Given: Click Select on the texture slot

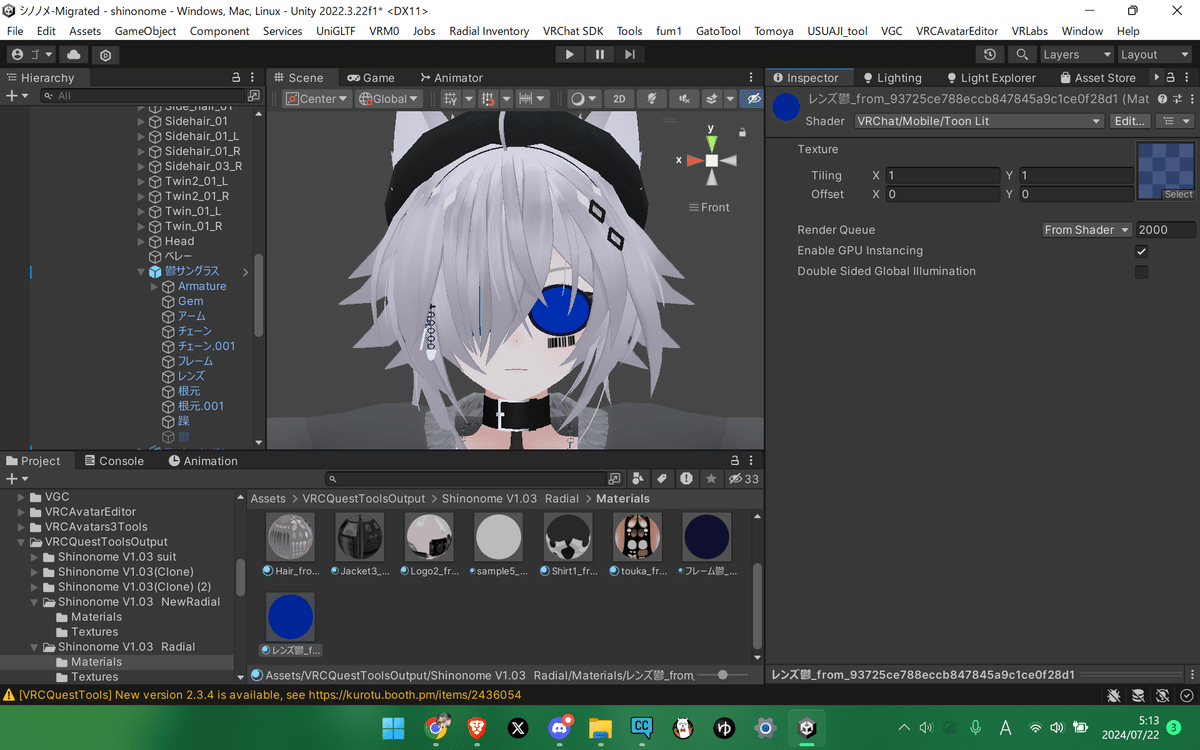Looking at the screenshot, I should [x=1178, y=195].
